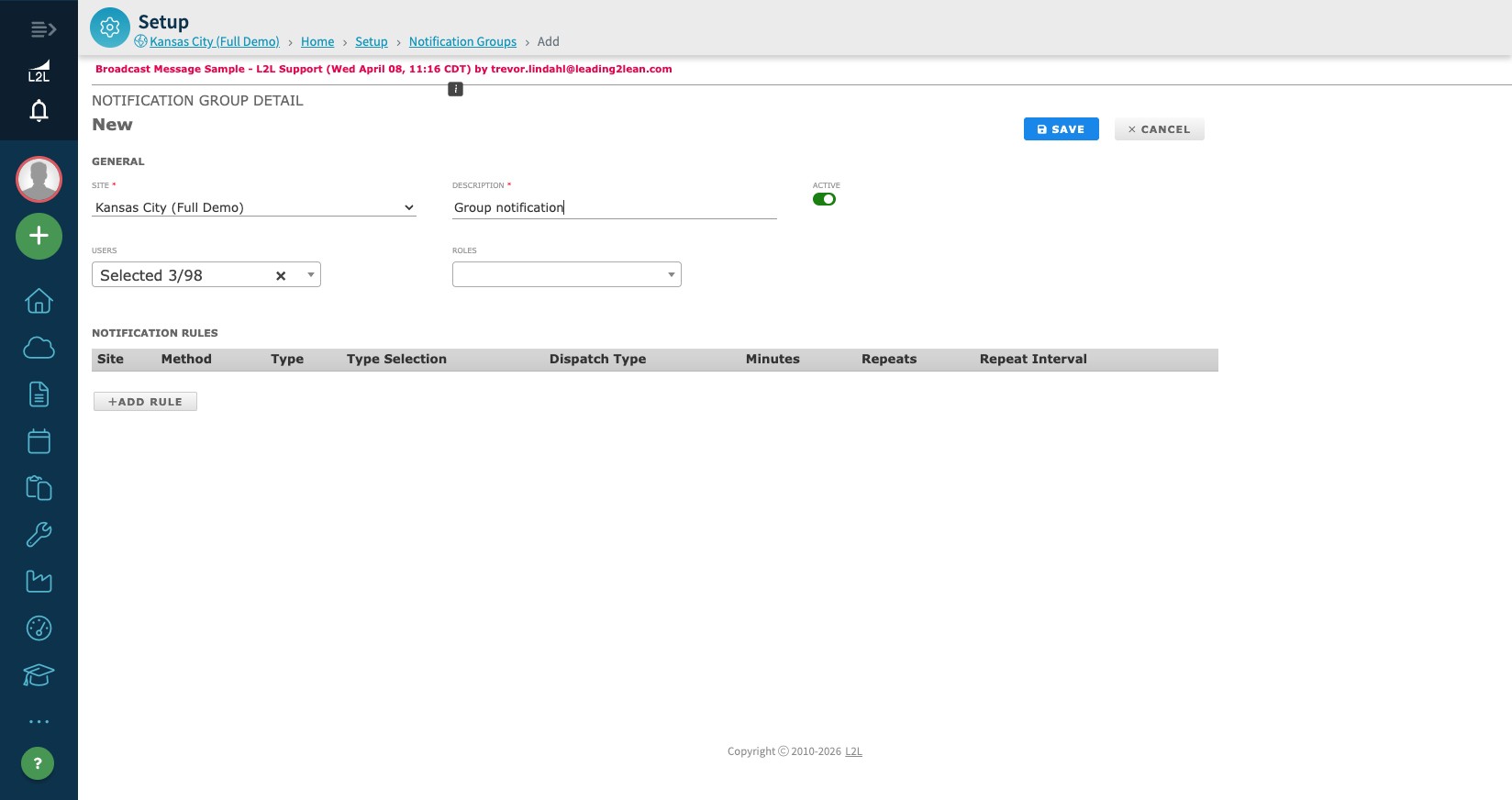Open the gauge dashboard icon

coord(39,628)
